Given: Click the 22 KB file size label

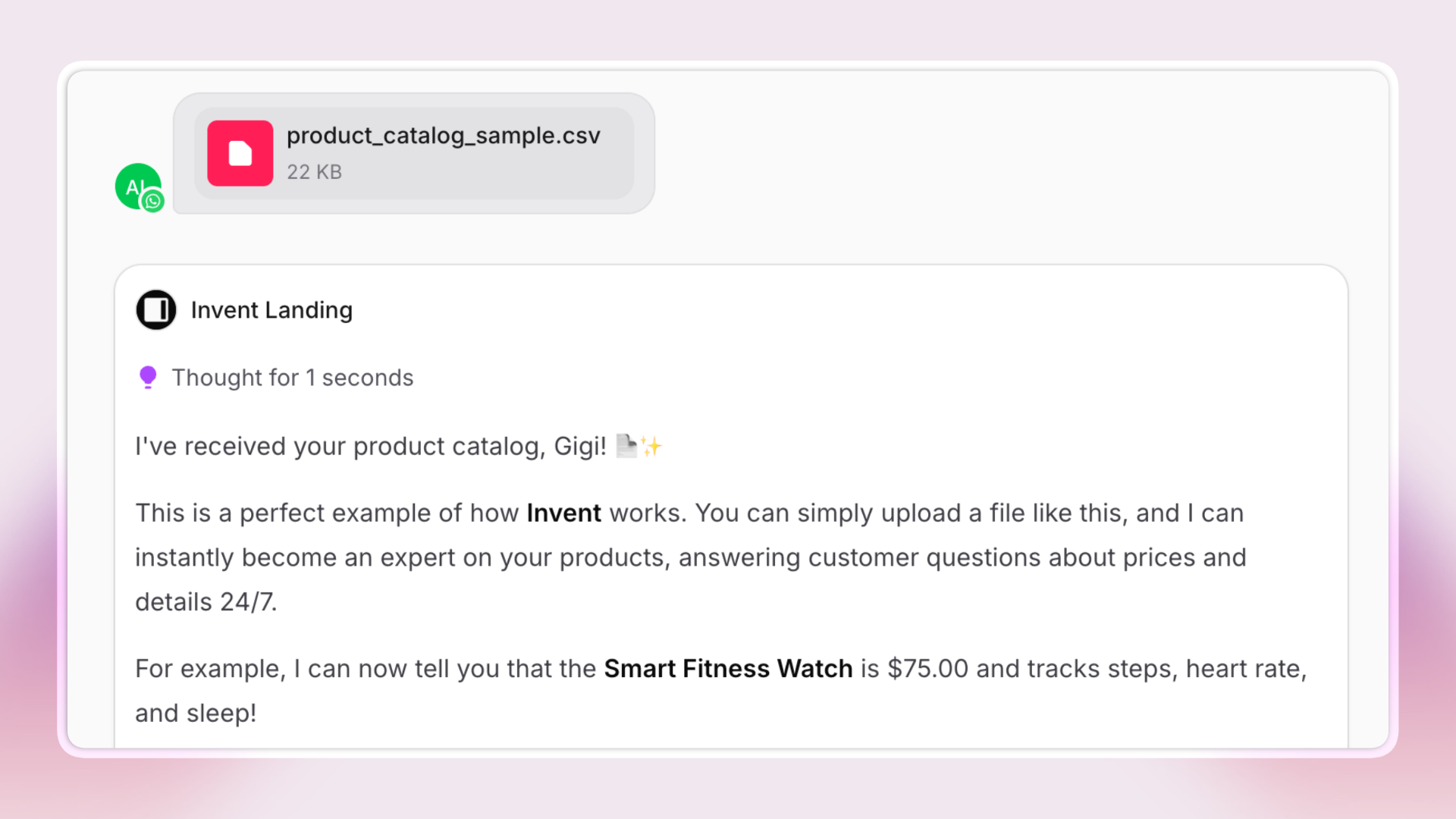Looking at the screenshot, I should point(314,172).
